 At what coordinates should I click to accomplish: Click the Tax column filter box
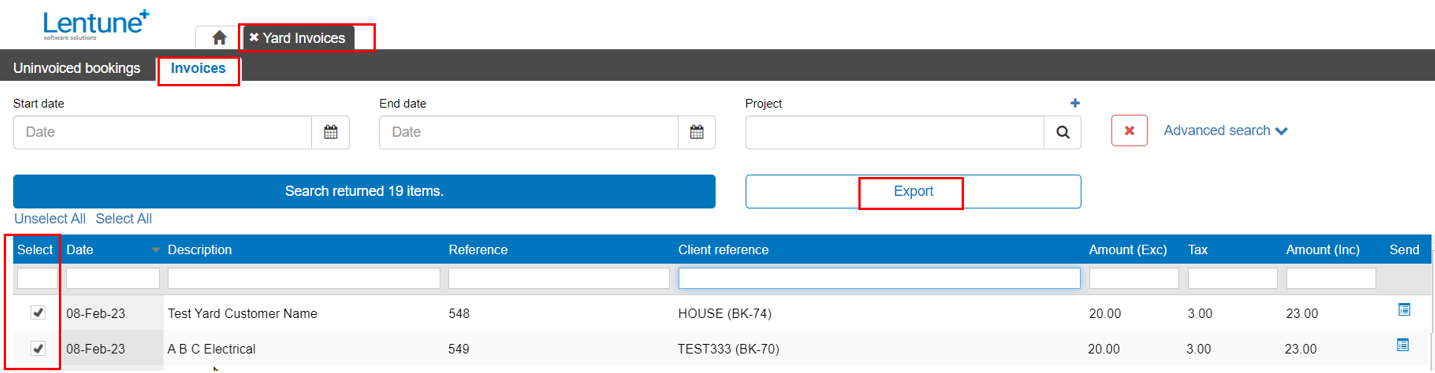tap(1233, 278)
